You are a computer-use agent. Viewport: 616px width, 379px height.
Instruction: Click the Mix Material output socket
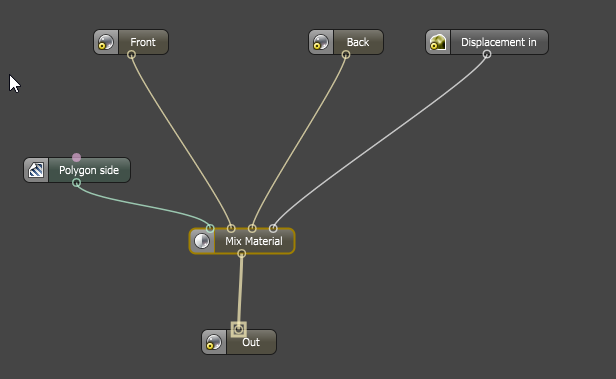point(242,254)
